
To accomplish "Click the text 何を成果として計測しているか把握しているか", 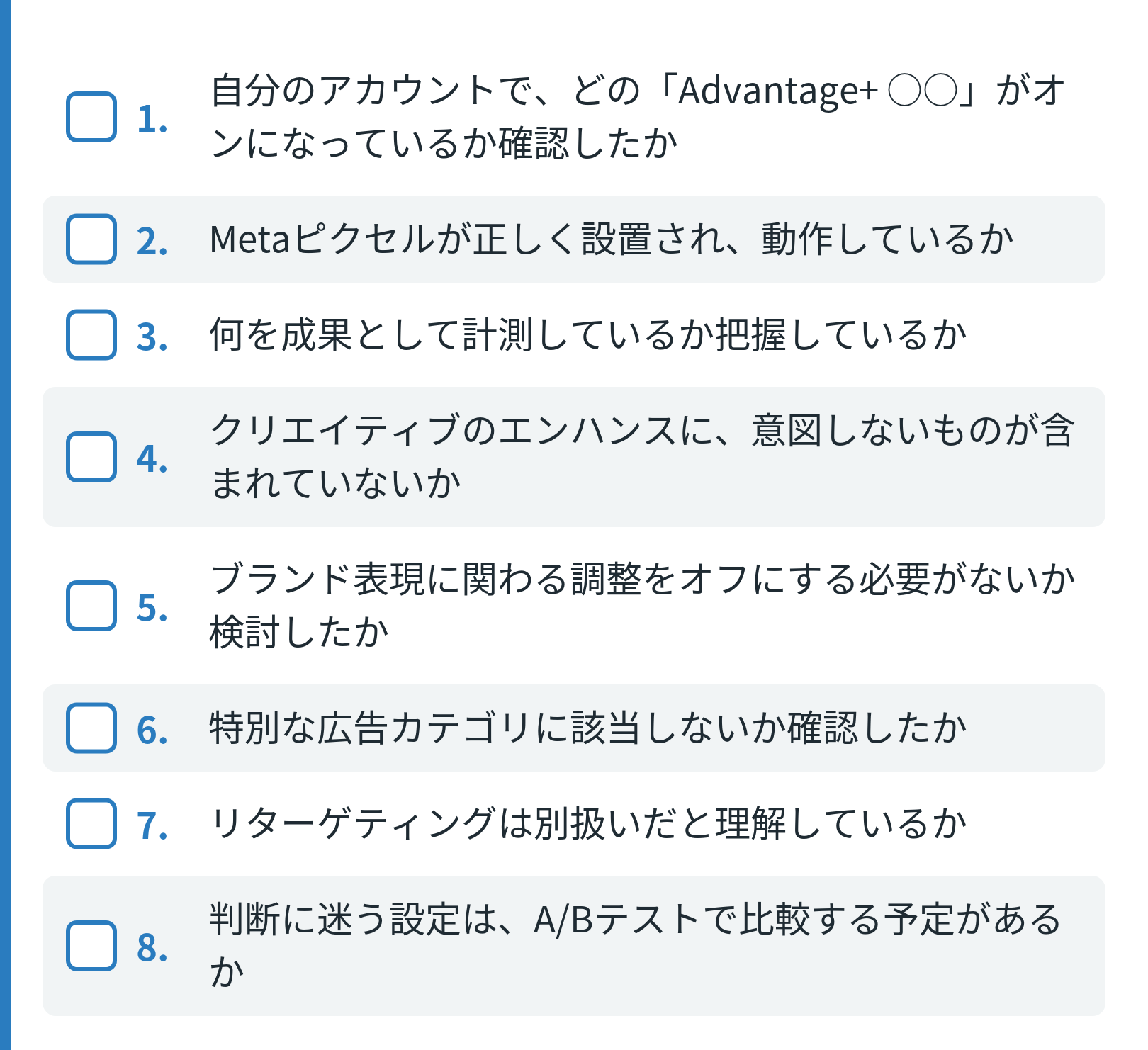I will [x=588, y=334].
